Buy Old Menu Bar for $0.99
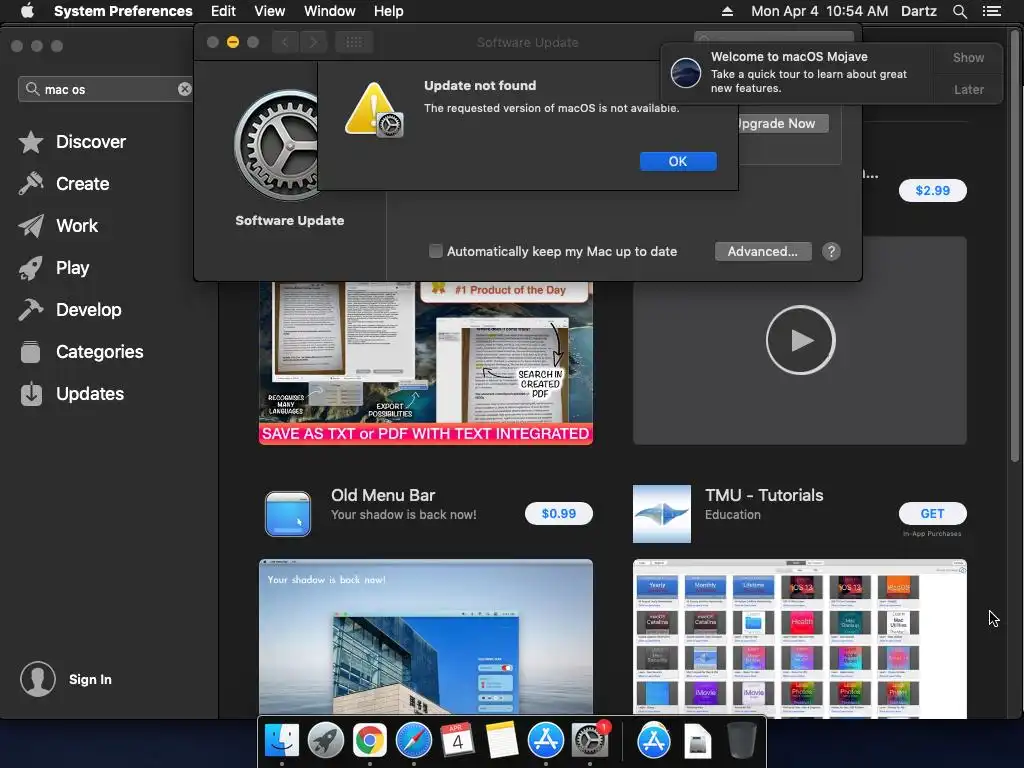 pyautogui.click(x=559, y=514)
